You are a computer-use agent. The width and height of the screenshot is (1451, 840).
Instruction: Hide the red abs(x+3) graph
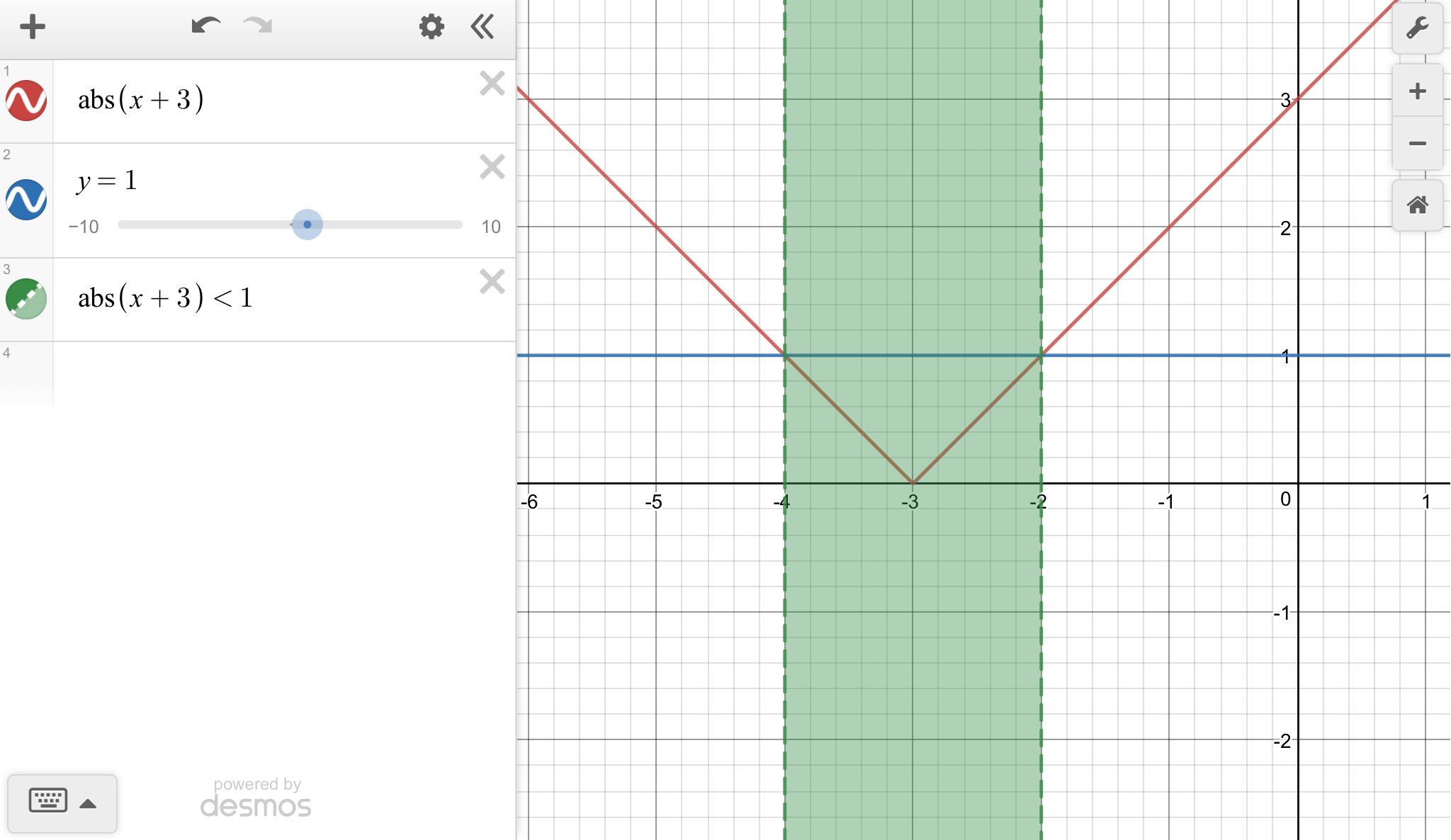26,101
